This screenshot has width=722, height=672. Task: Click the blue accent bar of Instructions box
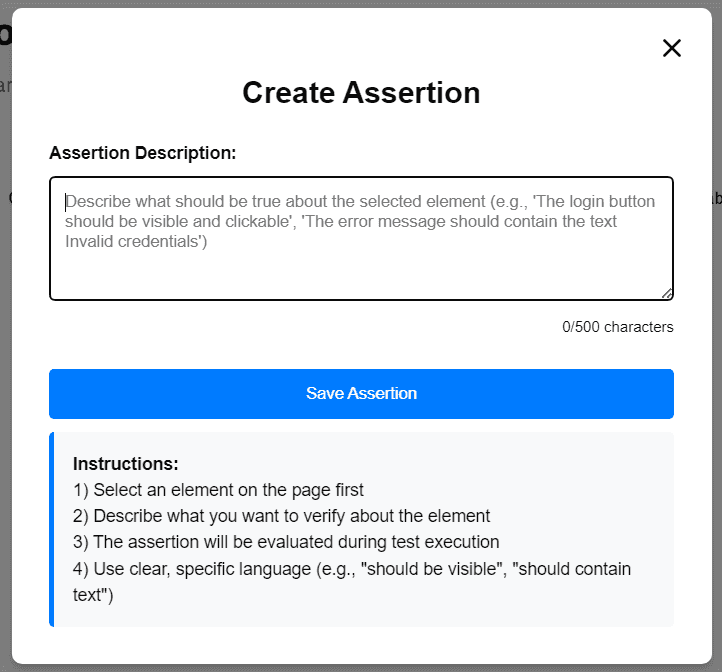[x=52, y=529]
